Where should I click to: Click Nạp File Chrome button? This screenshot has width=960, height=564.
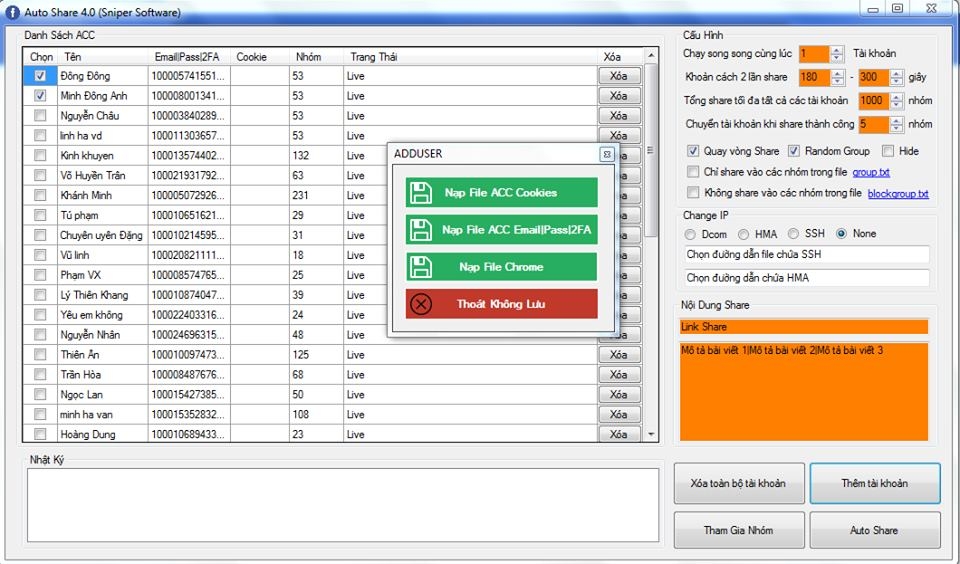[x=501, y=267]
